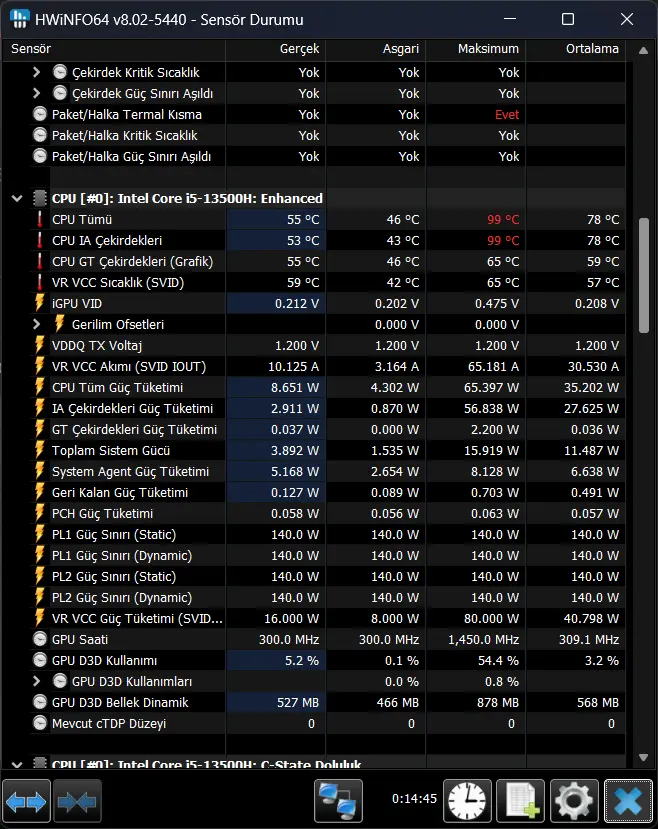Click lightning icon beside CPU Tüm Güç Tüketimi

coord(40,388)
